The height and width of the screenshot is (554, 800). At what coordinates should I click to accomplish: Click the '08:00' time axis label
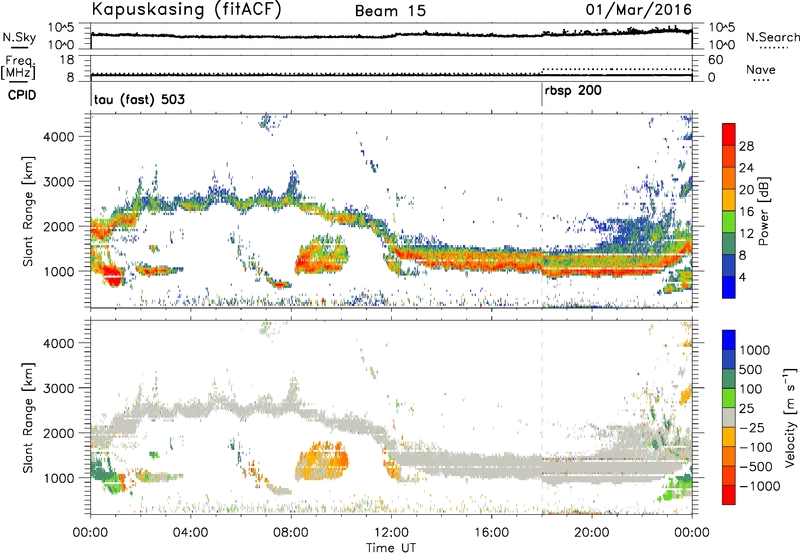tap(291, 533)
